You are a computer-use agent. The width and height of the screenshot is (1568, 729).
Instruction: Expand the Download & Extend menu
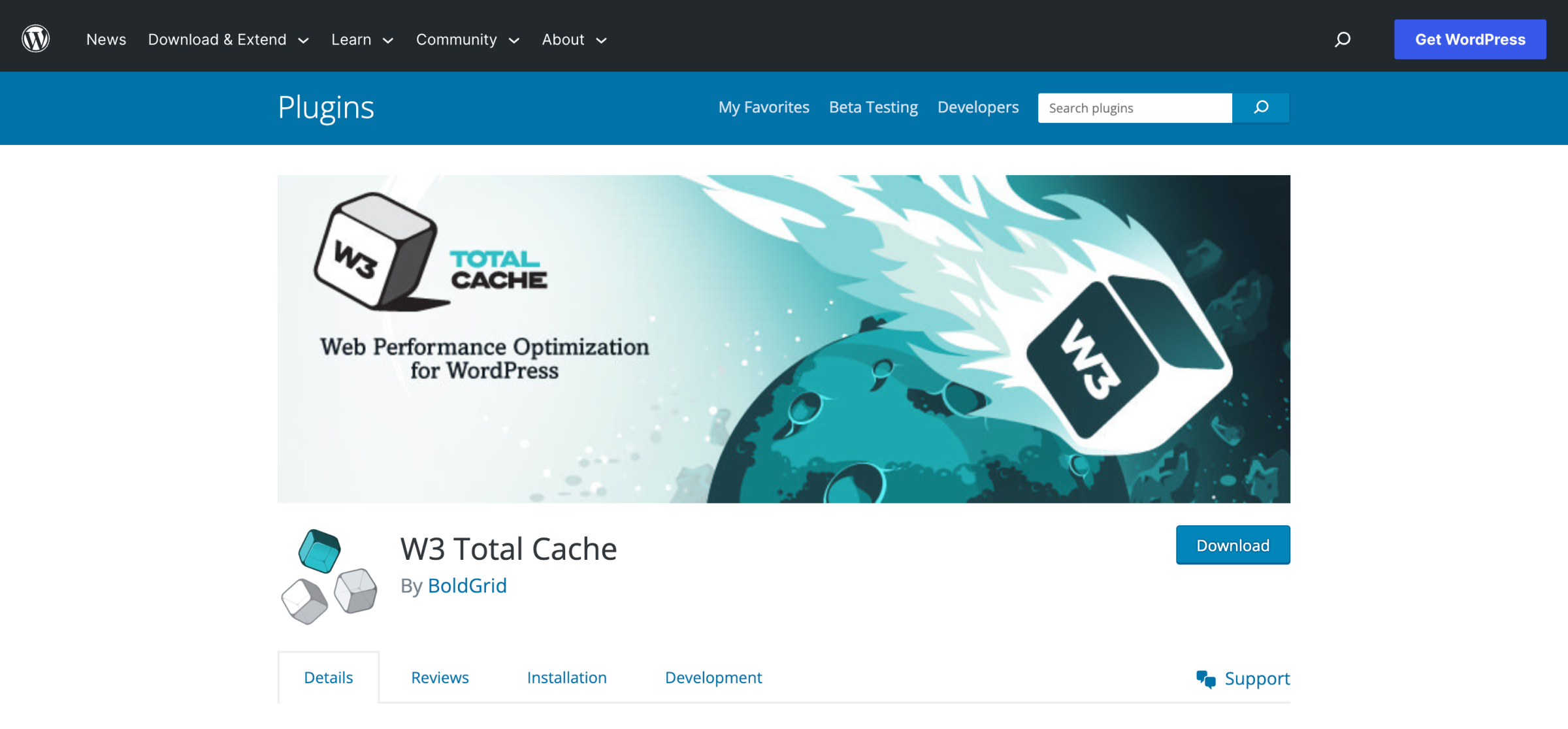[x=229, y=40]
